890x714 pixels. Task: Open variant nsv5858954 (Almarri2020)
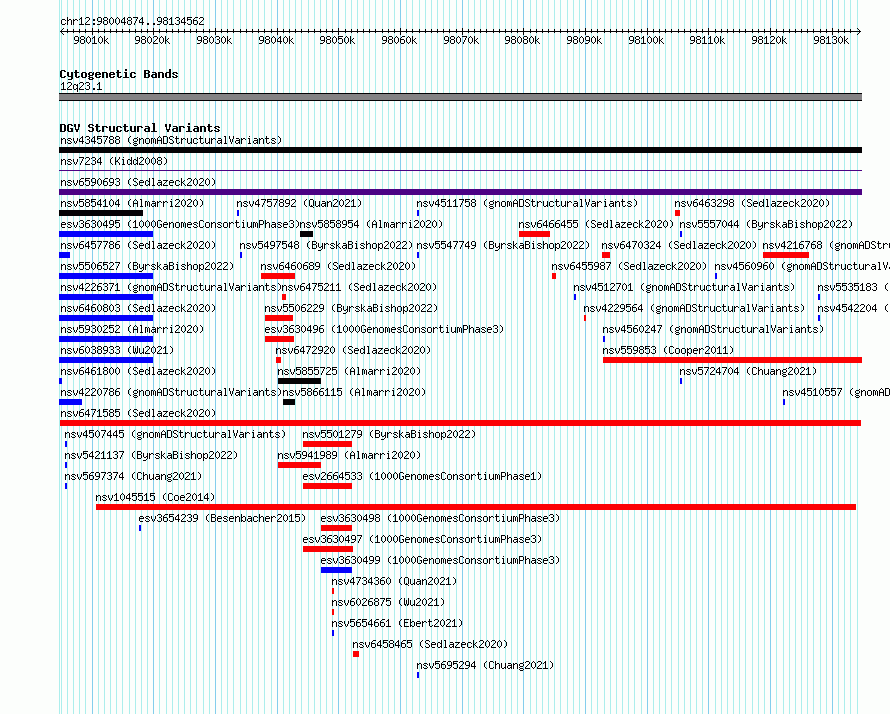point(371,224)
